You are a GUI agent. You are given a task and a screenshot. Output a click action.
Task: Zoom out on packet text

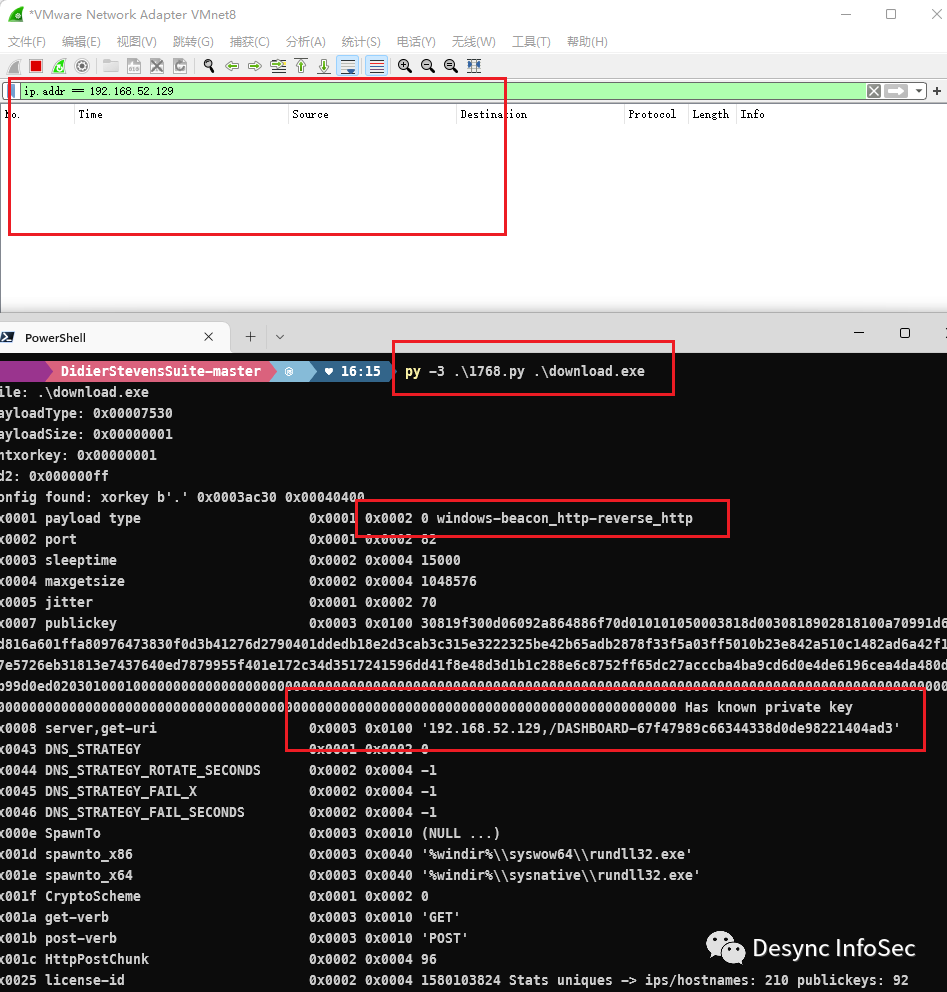pos(428,66)
